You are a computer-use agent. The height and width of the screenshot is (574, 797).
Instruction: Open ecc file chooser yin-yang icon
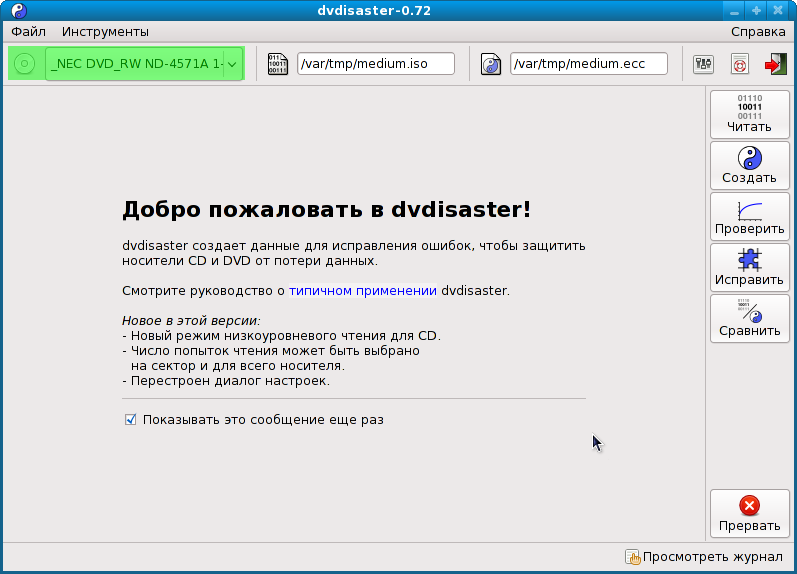pyautogui.click(x=491, y=64)
